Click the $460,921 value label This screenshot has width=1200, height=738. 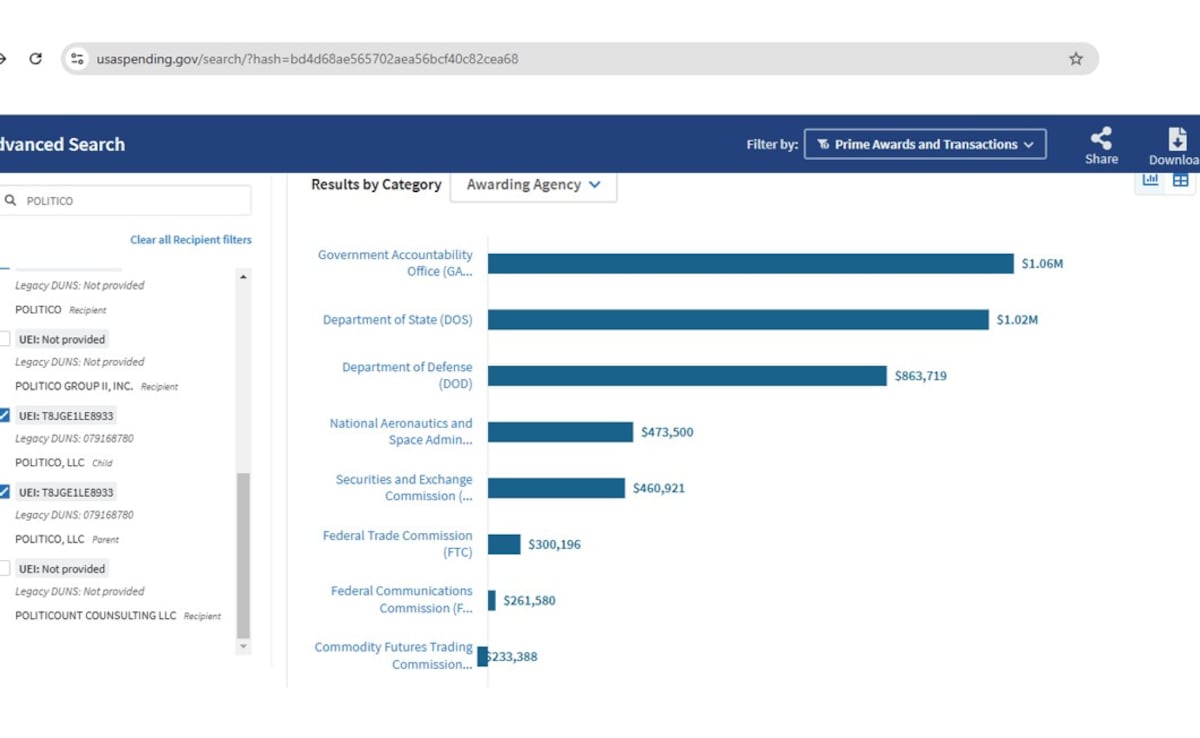pyautogui.click(x=659, y=488)
